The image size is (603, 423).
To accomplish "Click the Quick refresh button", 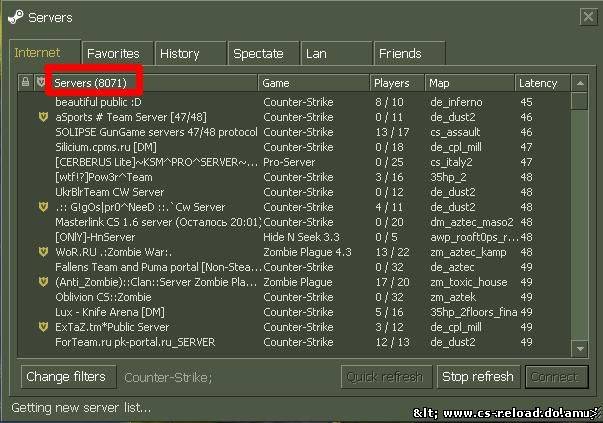I will click(x=386, y=376).
